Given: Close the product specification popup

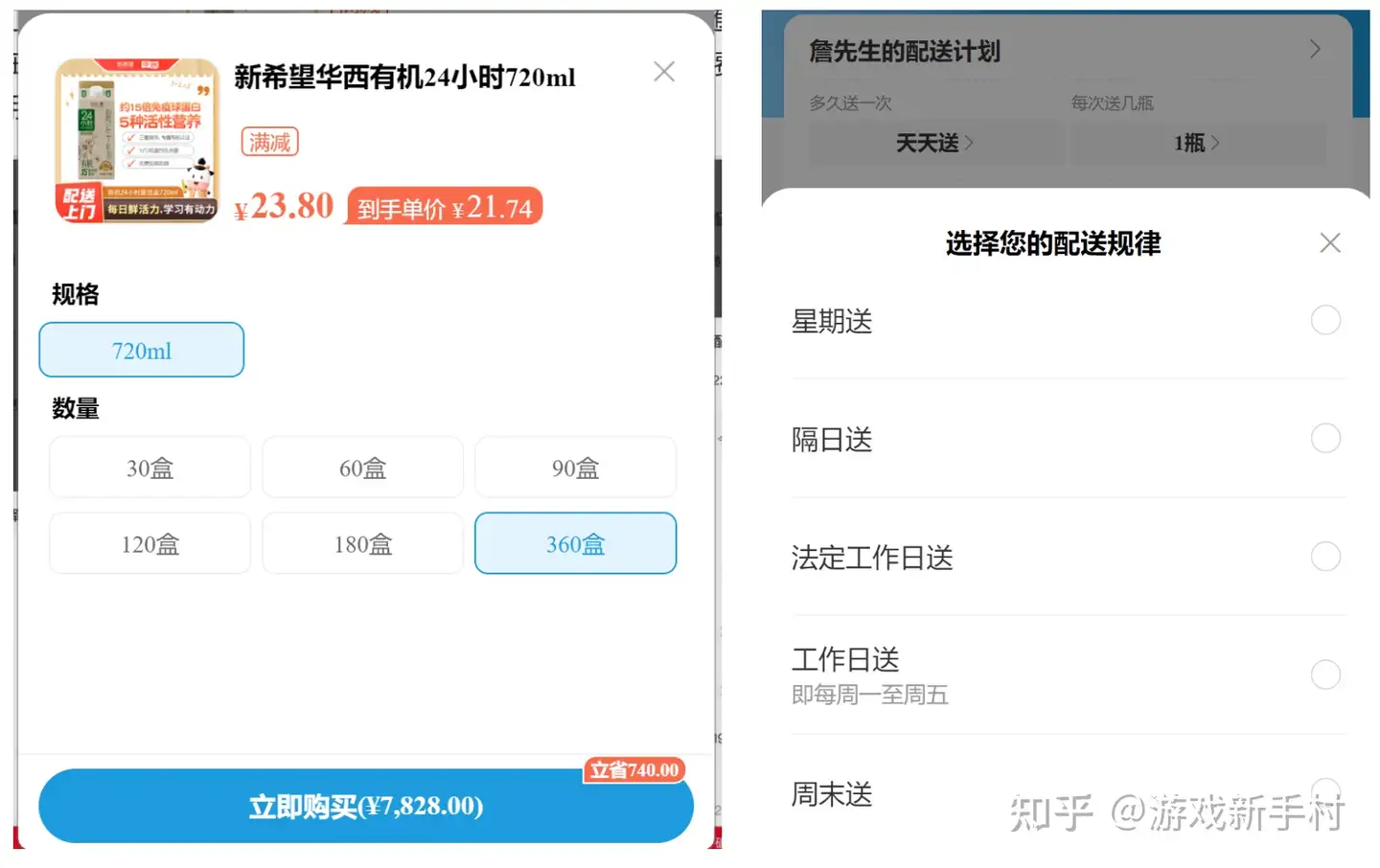Looking at the screenshot, I should 664,72.
